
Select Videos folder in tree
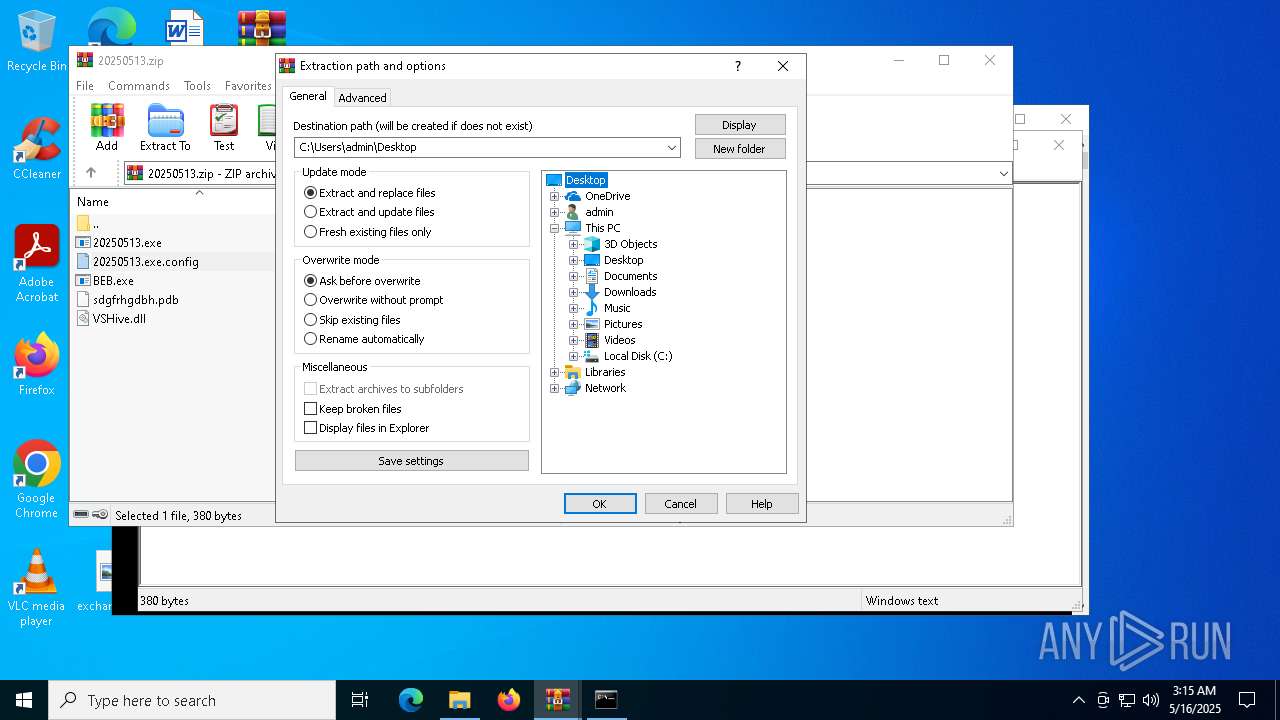[619, 340]
